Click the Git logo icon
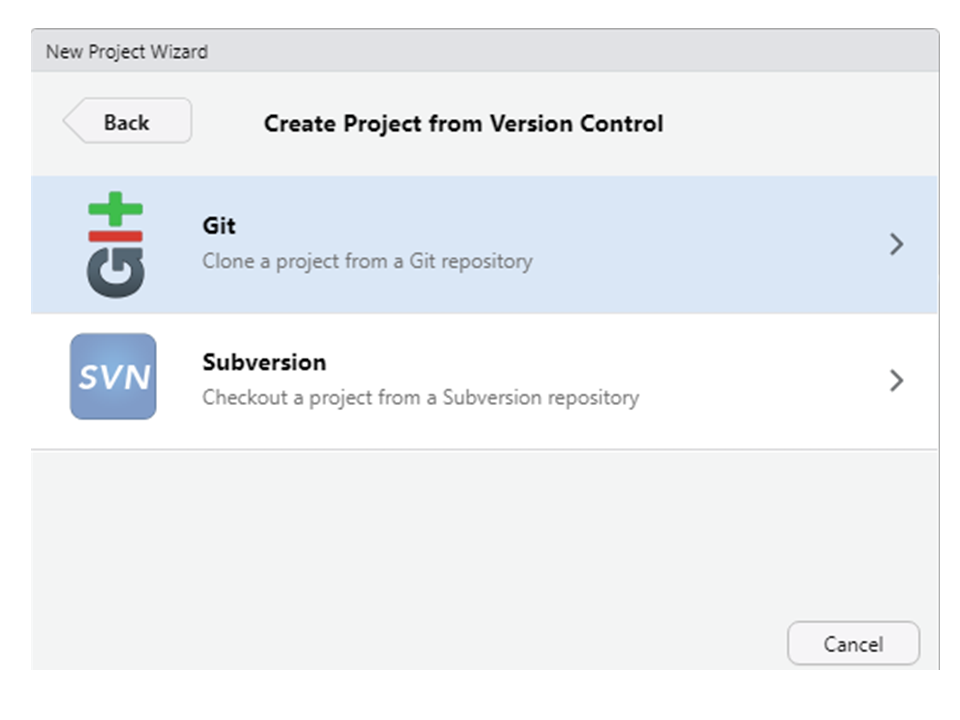Screen dimensions: 960x720 coord(115,245)
